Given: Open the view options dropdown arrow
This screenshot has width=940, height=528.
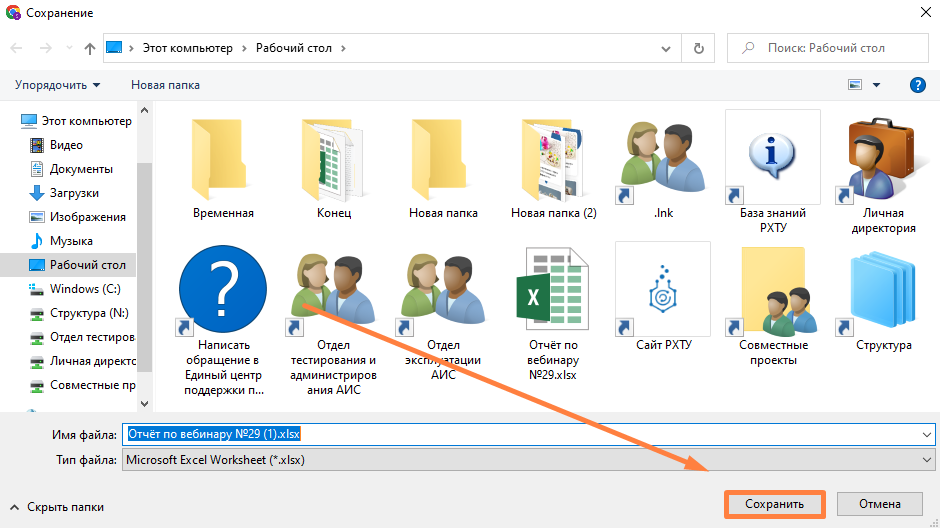Looking at the screenshot, I should pyautogui.click(x=877, y=85).
